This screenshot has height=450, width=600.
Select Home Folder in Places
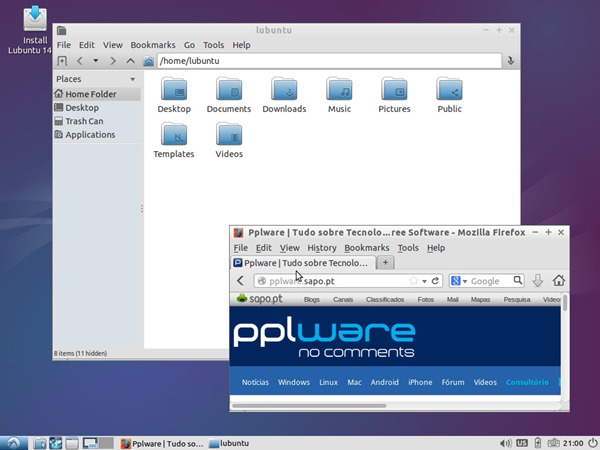97,94
